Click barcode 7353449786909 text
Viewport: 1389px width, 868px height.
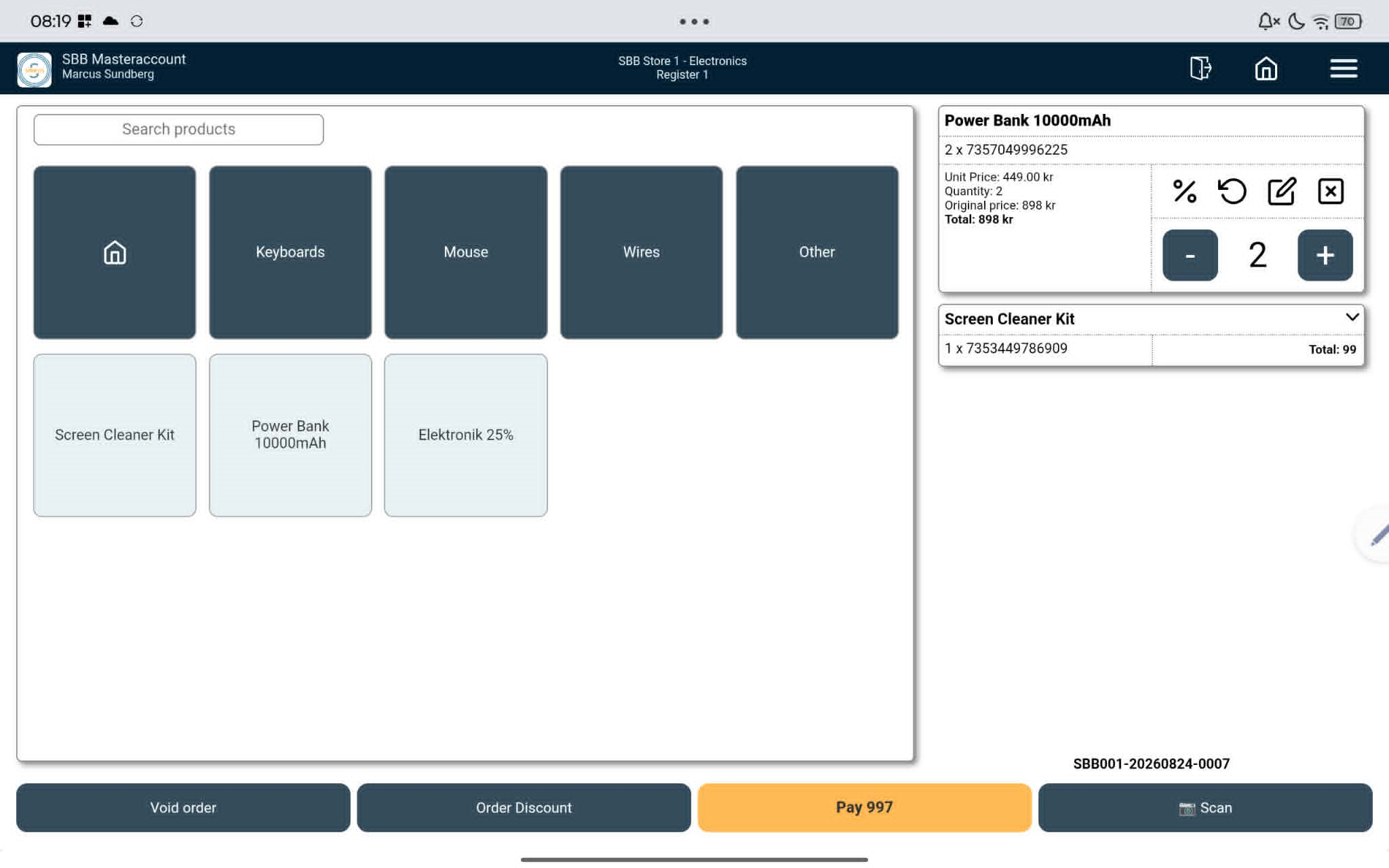pyautogui.click(x=1016, y=349)
